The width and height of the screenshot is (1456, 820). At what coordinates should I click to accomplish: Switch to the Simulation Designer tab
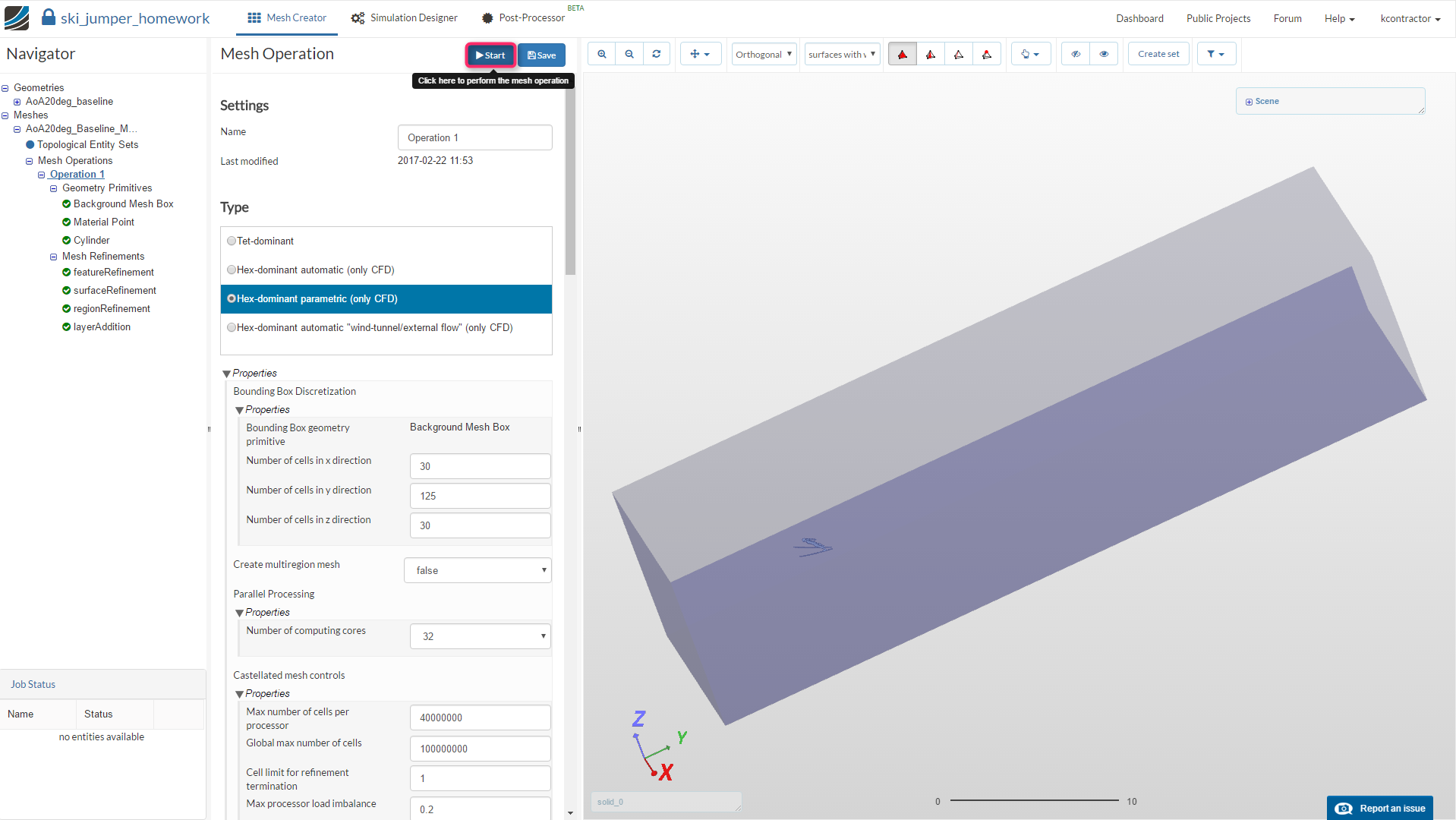405,17
